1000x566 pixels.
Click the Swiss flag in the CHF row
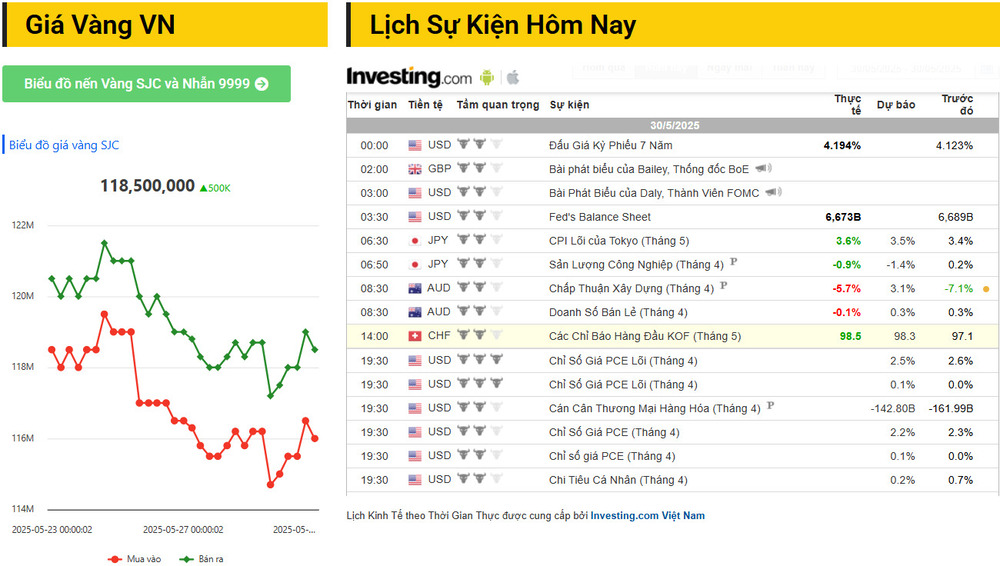coord(415,336)
